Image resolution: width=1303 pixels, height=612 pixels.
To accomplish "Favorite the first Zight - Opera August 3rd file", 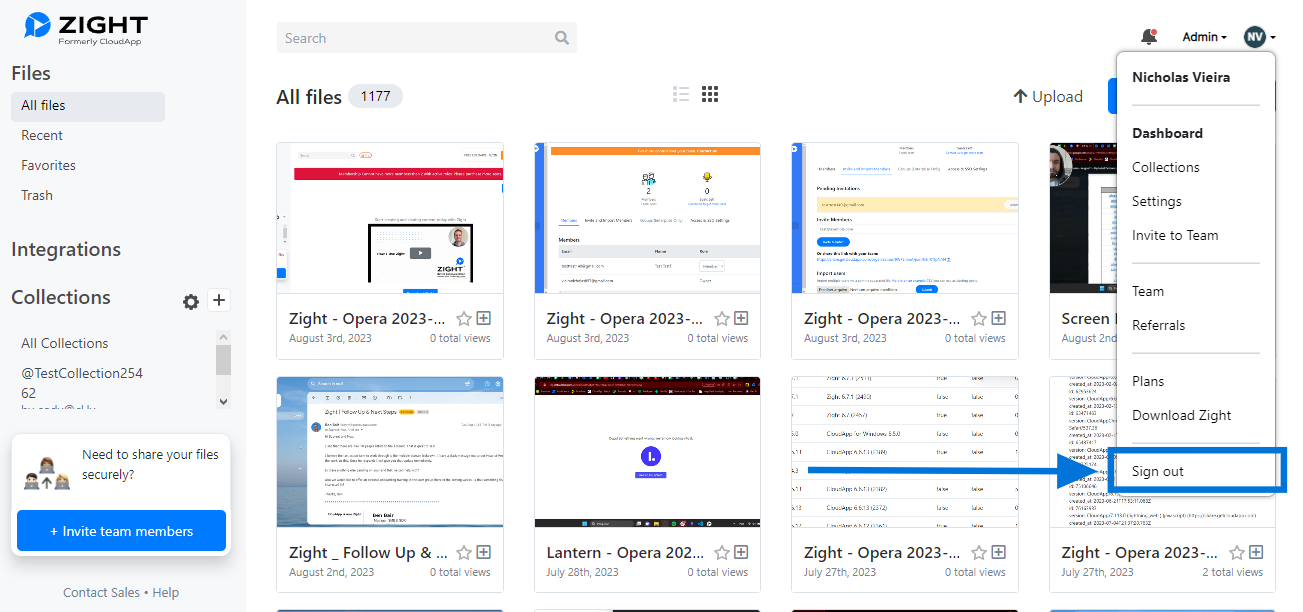I will [464, 318].
